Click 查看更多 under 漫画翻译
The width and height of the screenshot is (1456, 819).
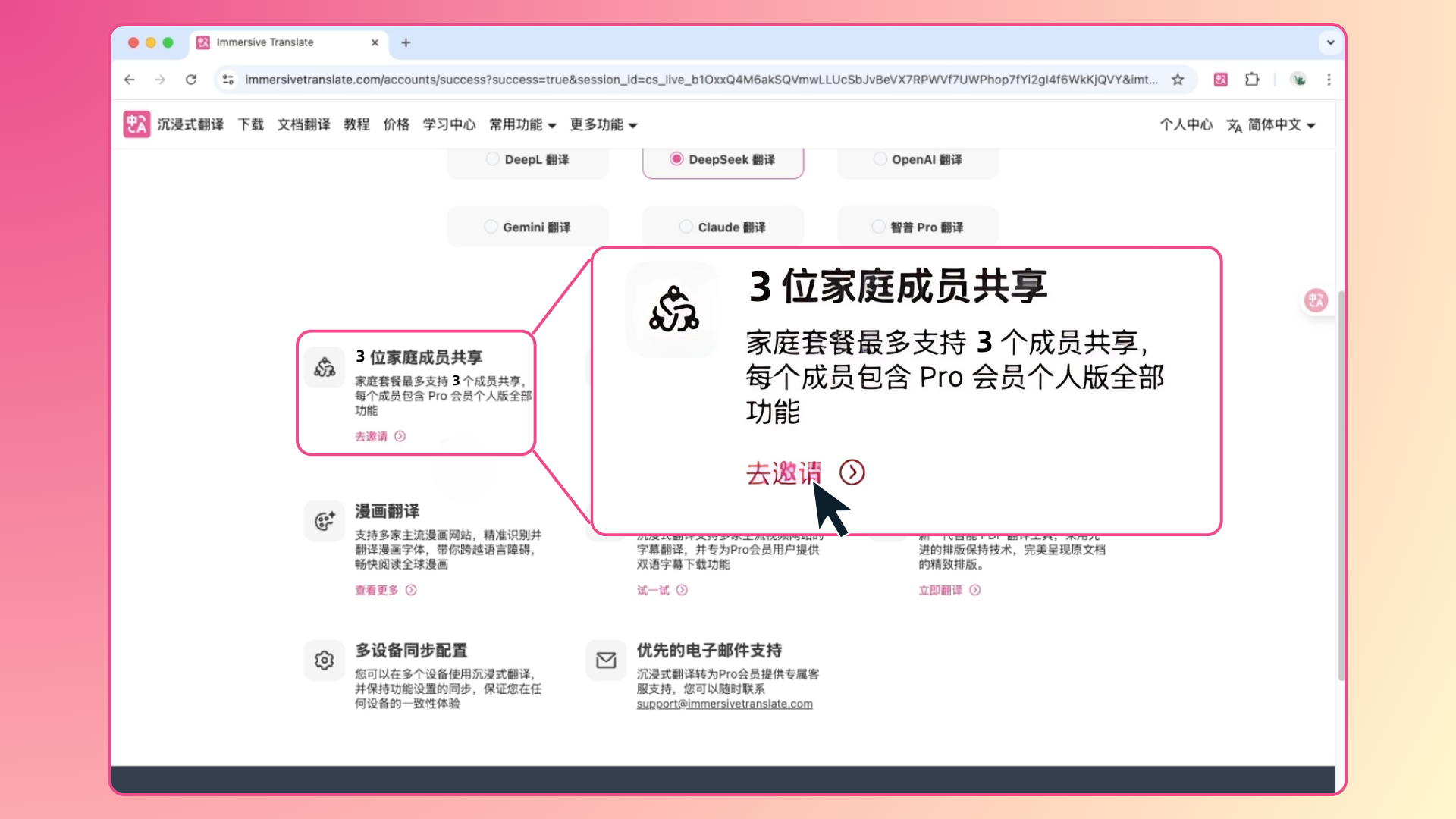click(x=377, y=590)
